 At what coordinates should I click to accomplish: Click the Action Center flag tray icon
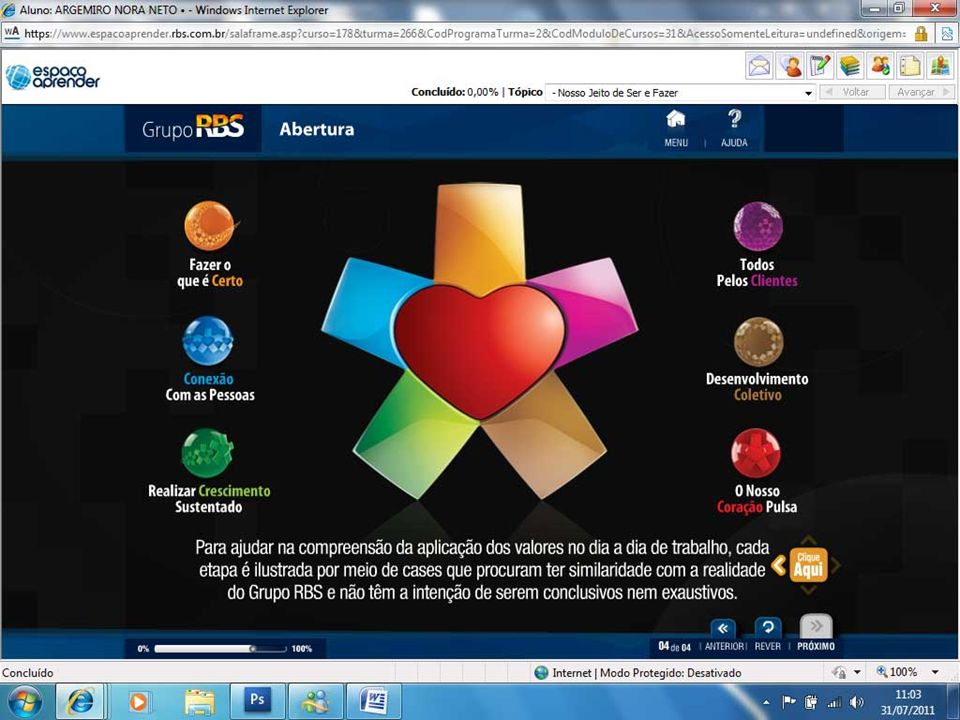coord(789,702)
